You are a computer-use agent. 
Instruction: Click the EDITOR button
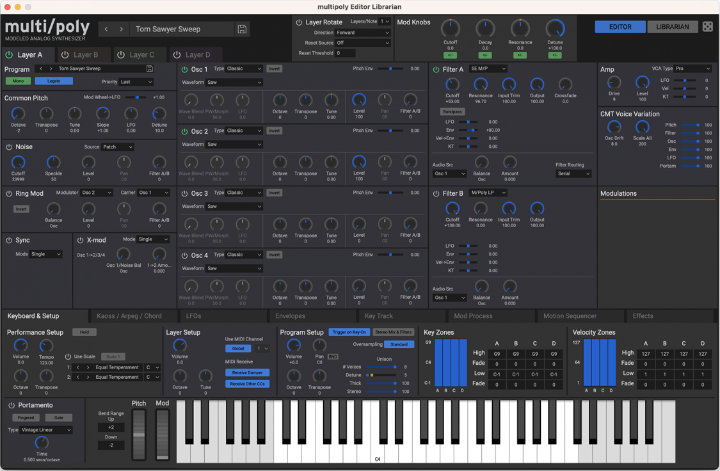click(x=620, y=27)
